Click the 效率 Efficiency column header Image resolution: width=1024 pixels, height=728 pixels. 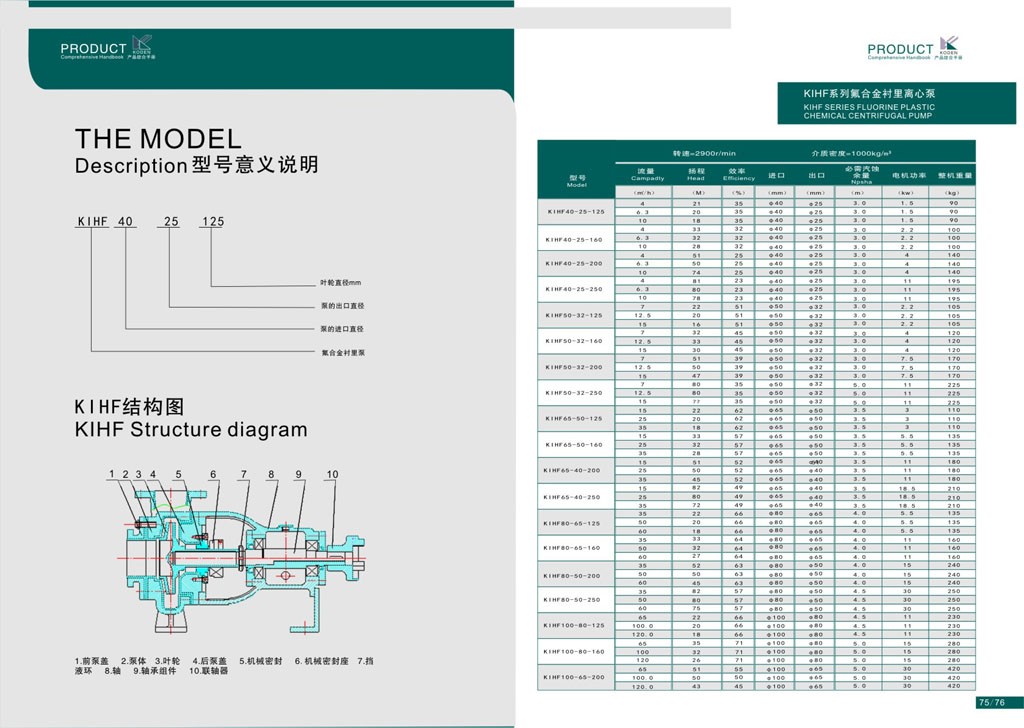coord(739,174)
